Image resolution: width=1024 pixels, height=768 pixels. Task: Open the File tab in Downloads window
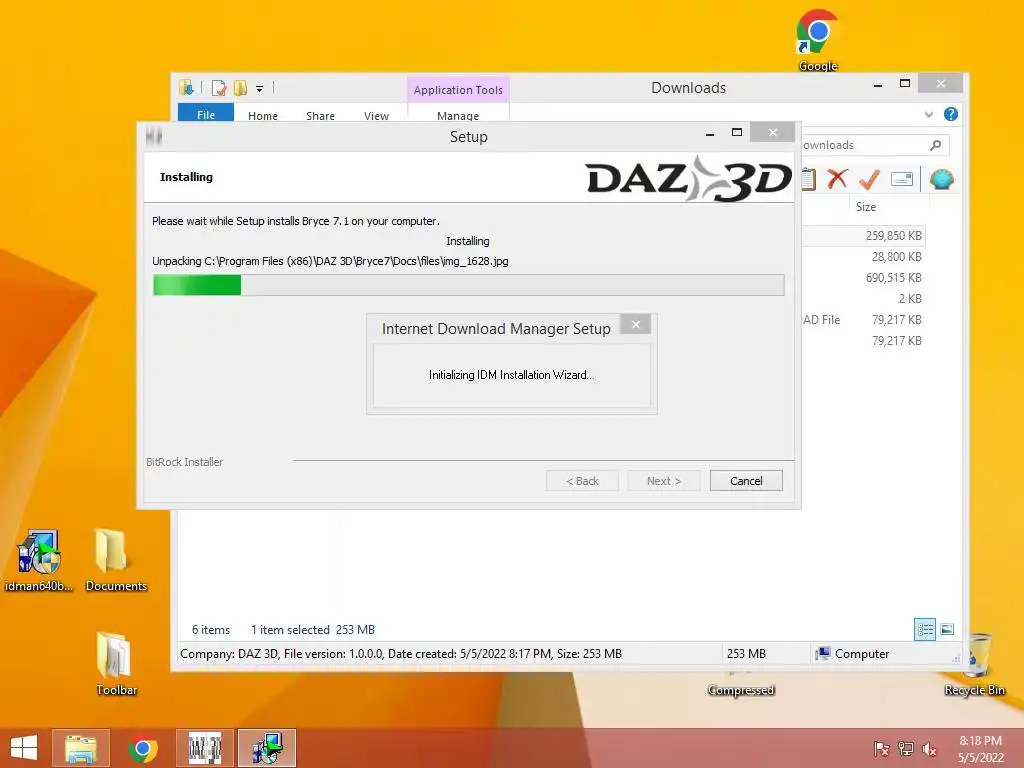(206, 114)
